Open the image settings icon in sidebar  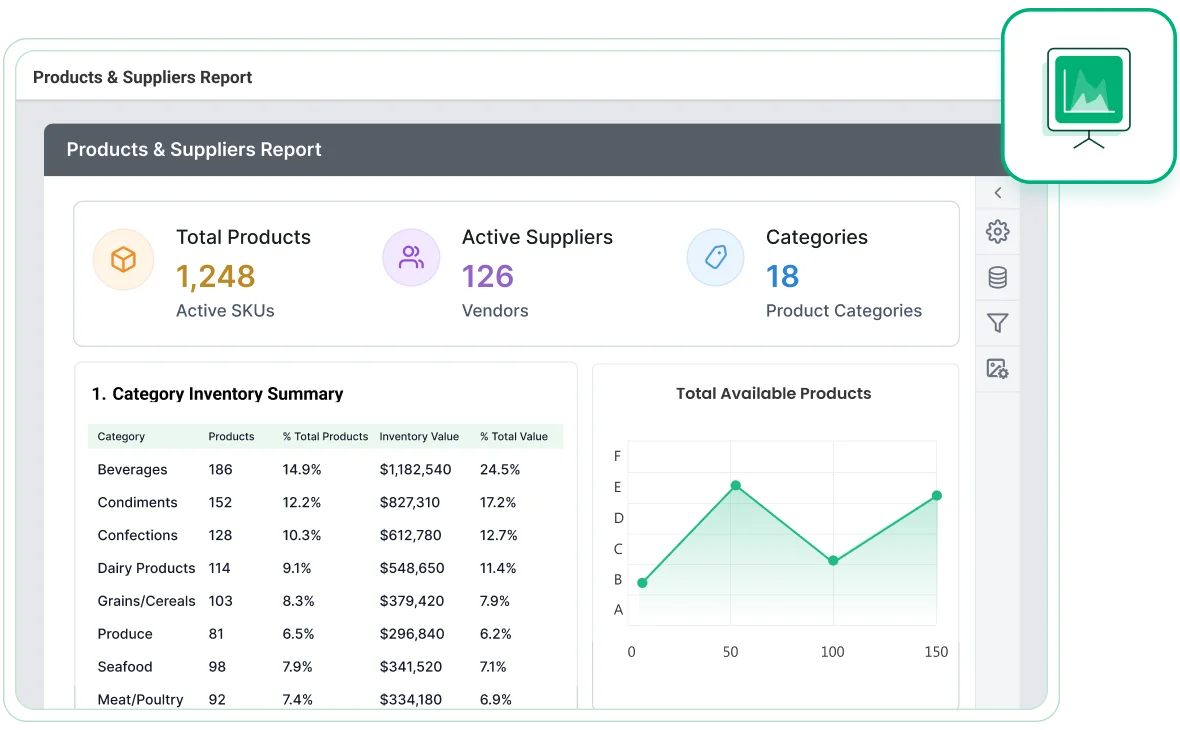pyautogui.click(x=998, y=369)
